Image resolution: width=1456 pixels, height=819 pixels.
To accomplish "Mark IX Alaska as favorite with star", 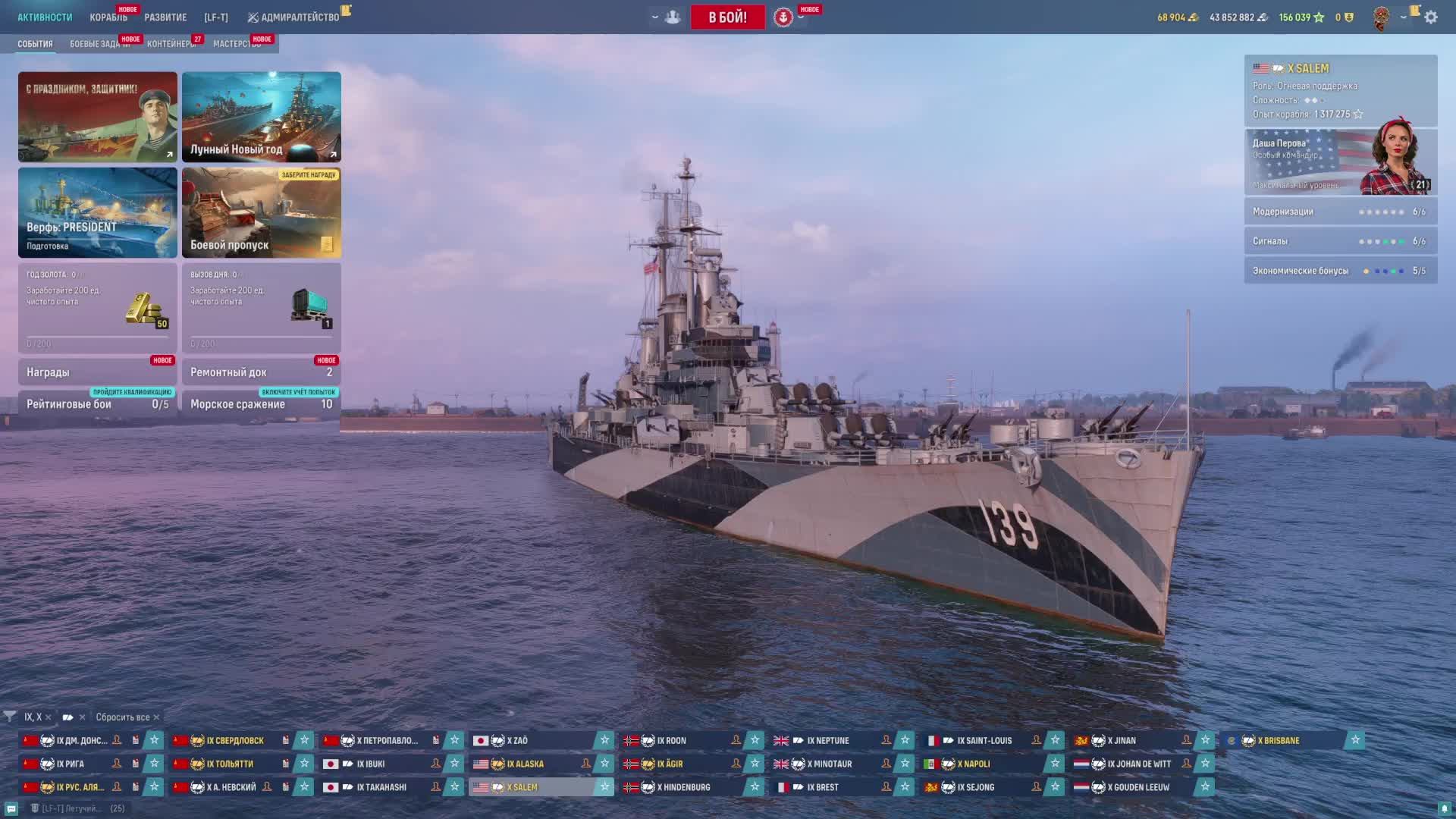I will 604,764.
